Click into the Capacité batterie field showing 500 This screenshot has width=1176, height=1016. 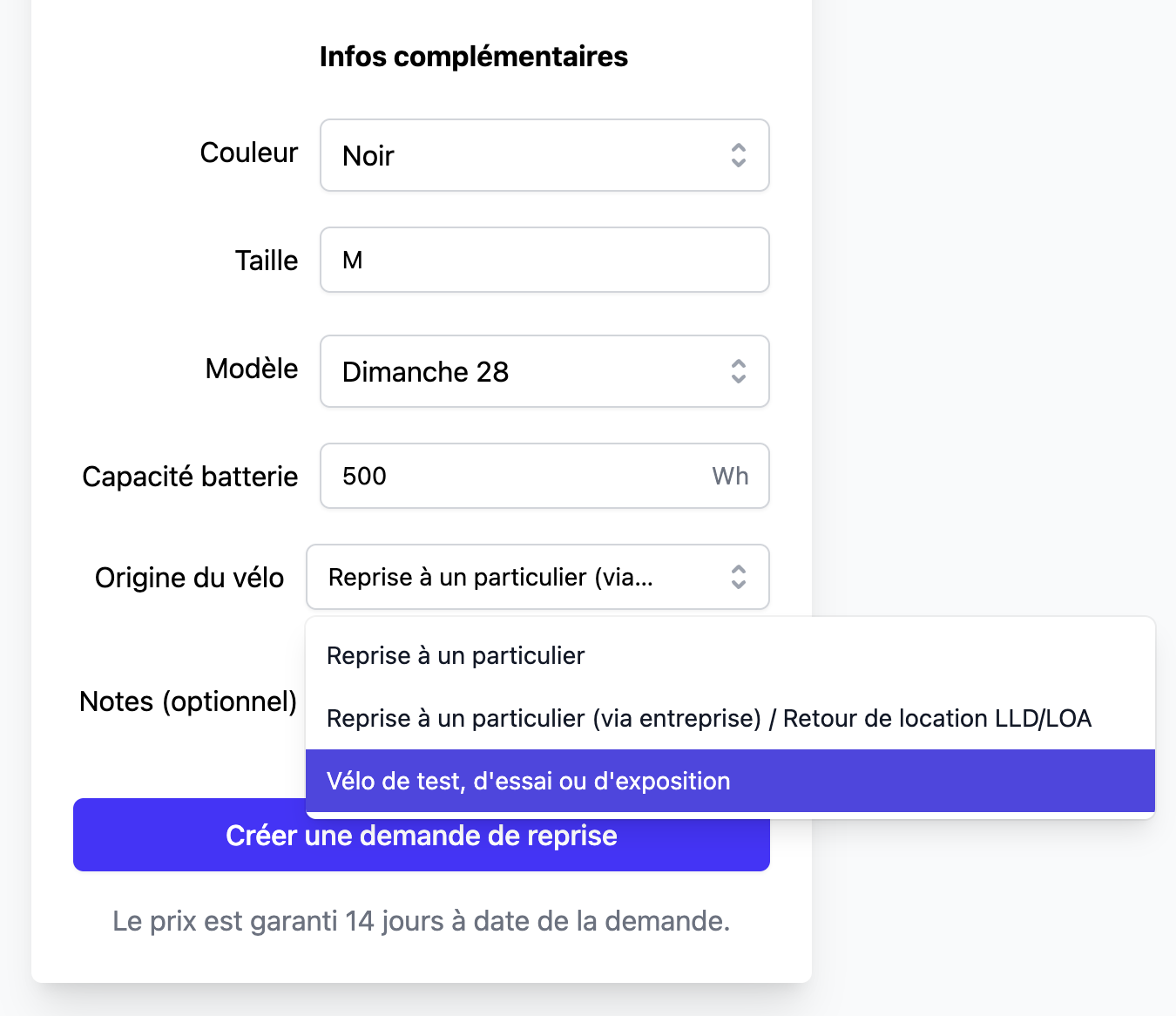pyautogui.click(x=514, y=476)
